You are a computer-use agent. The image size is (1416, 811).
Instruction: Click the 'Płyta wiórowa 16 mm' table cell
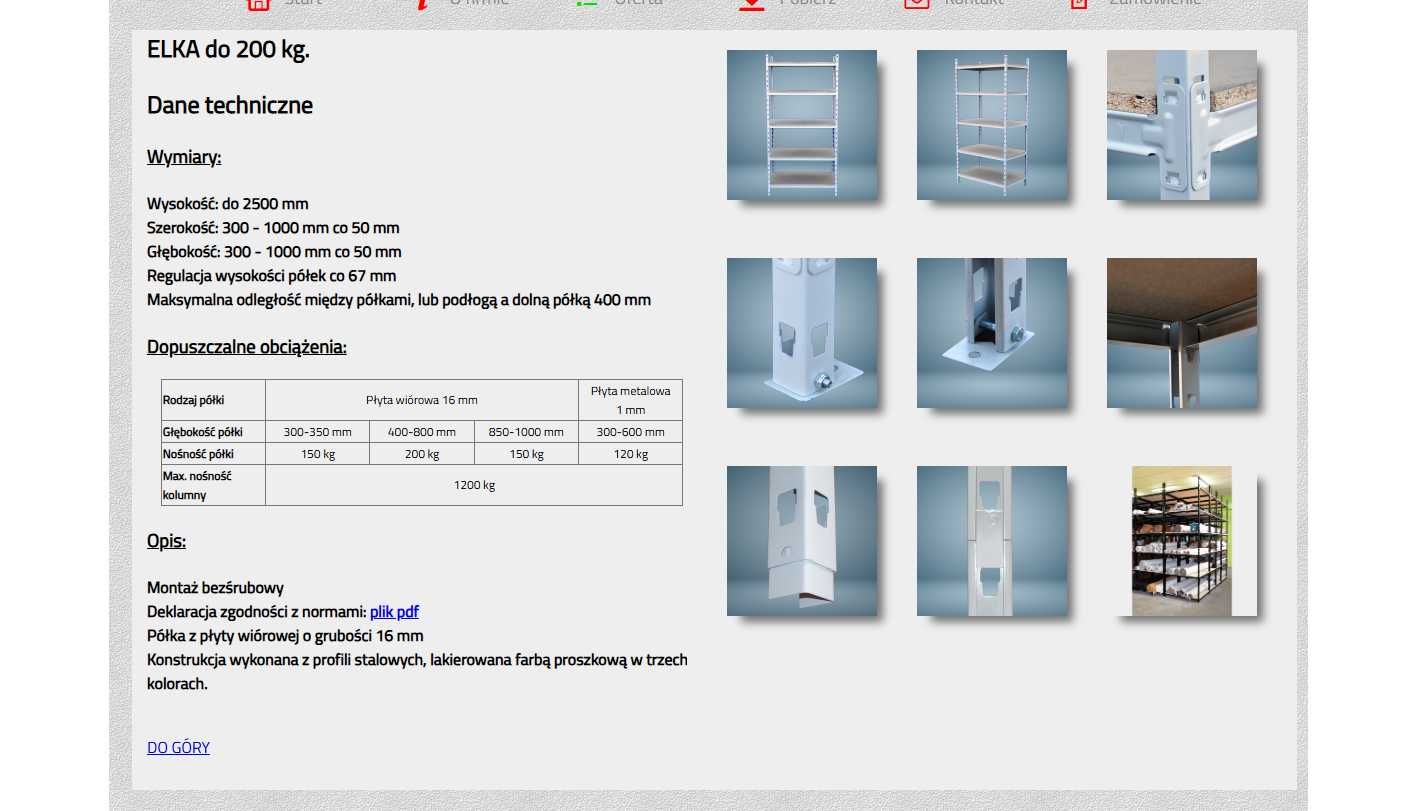(422, 400)
